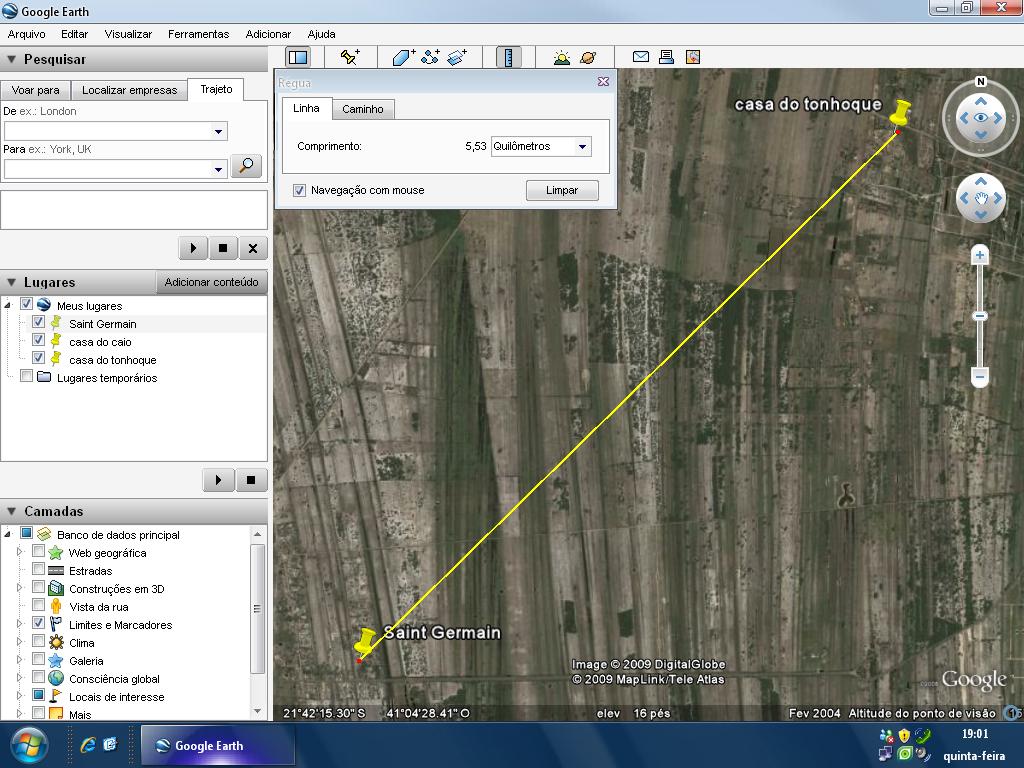Open the Ajuda menu

(x=321, y=34)
